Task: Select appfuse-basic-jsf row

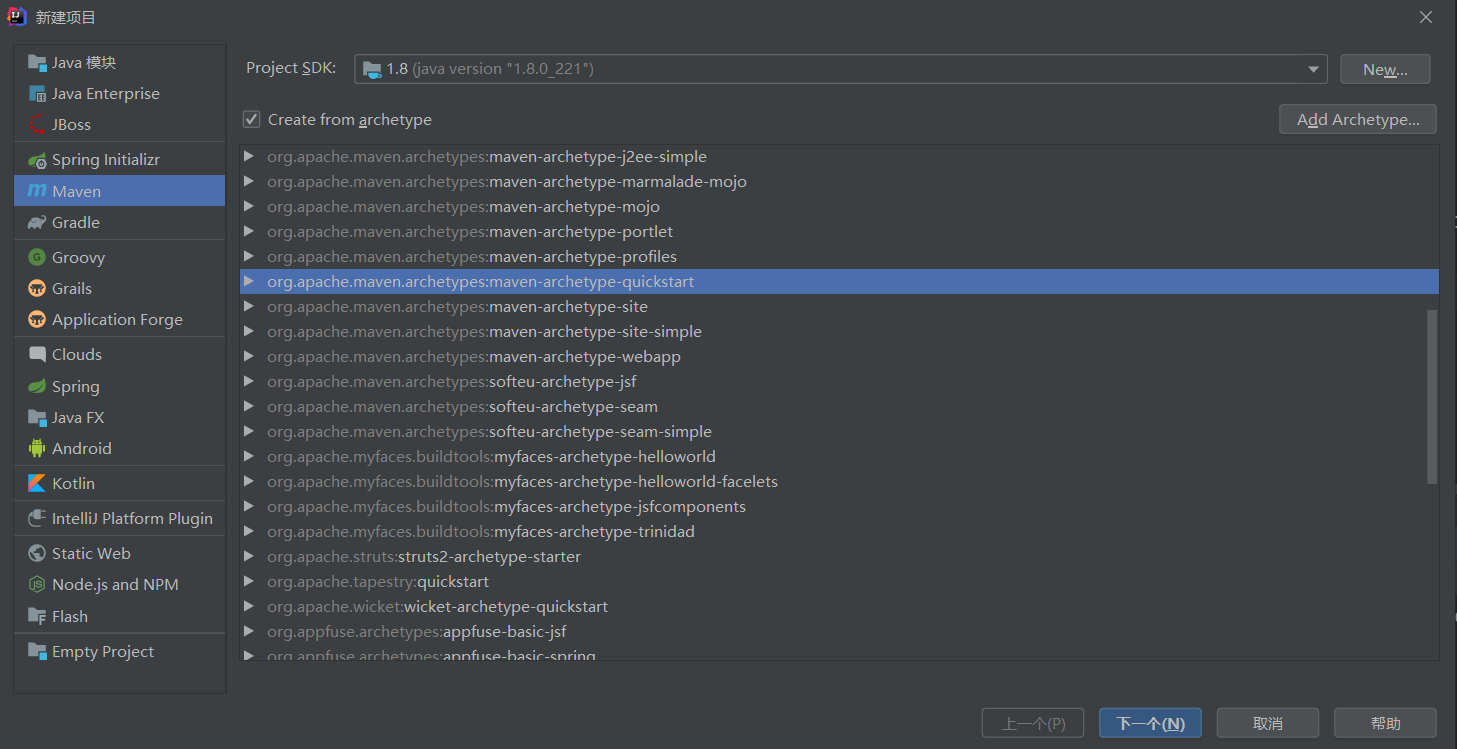Action: tap(840, 632)
